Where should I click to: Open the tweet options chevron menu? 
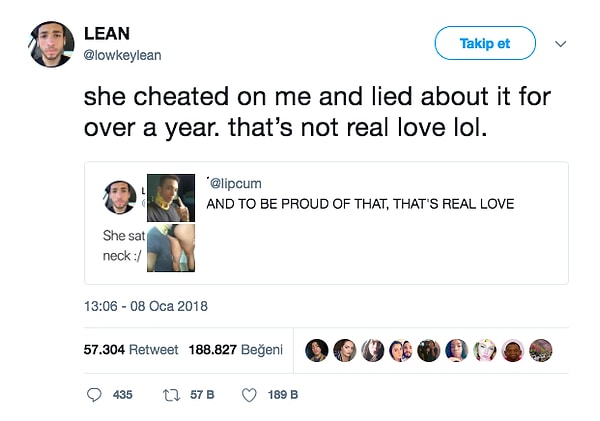[560, 44]
